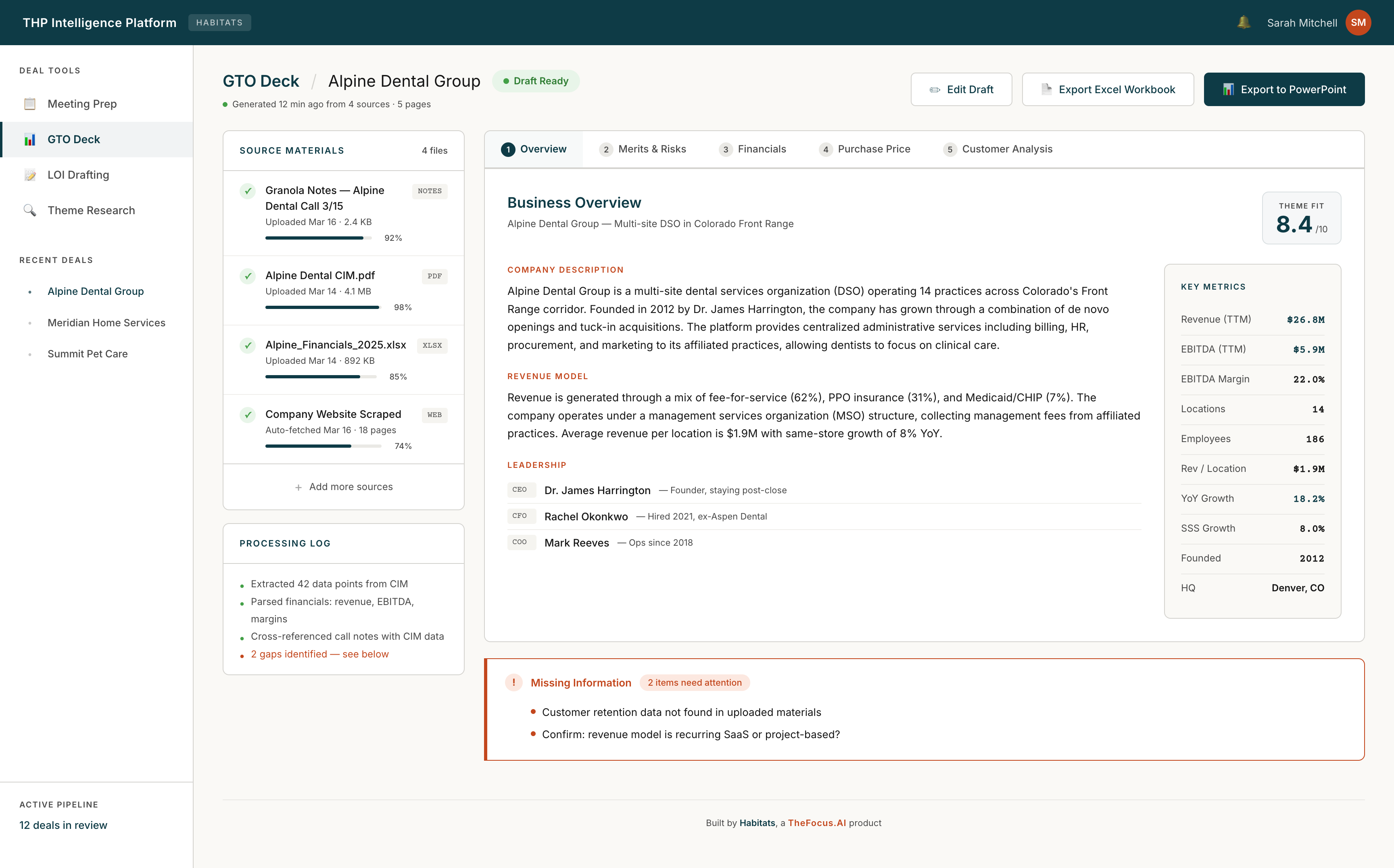Open the TheFocus.AI footer link
Viewport: 1394px width, 868px height.
(816, 823)
